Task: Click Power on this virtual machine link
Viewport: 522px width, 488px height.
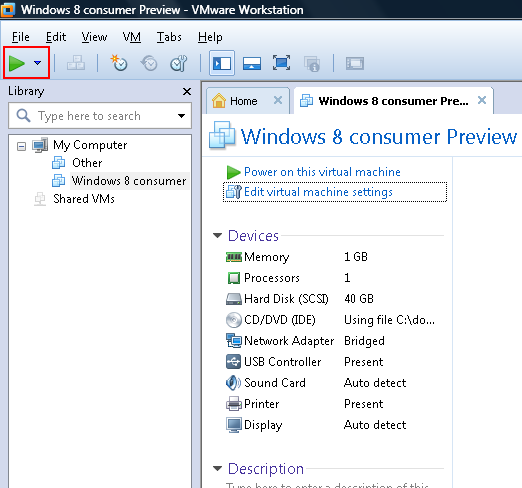Action: (x=322, y=172)
